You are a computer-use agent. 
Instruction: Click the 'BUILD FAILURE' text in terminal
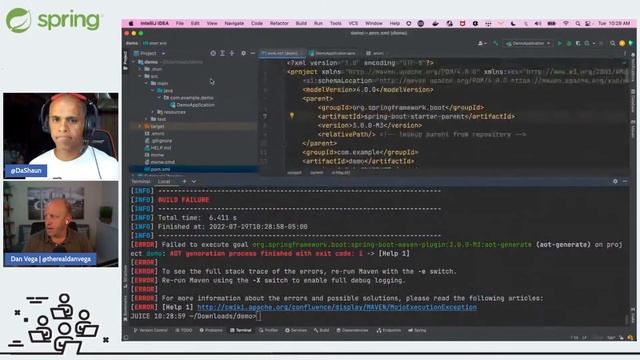coord(183,200)
